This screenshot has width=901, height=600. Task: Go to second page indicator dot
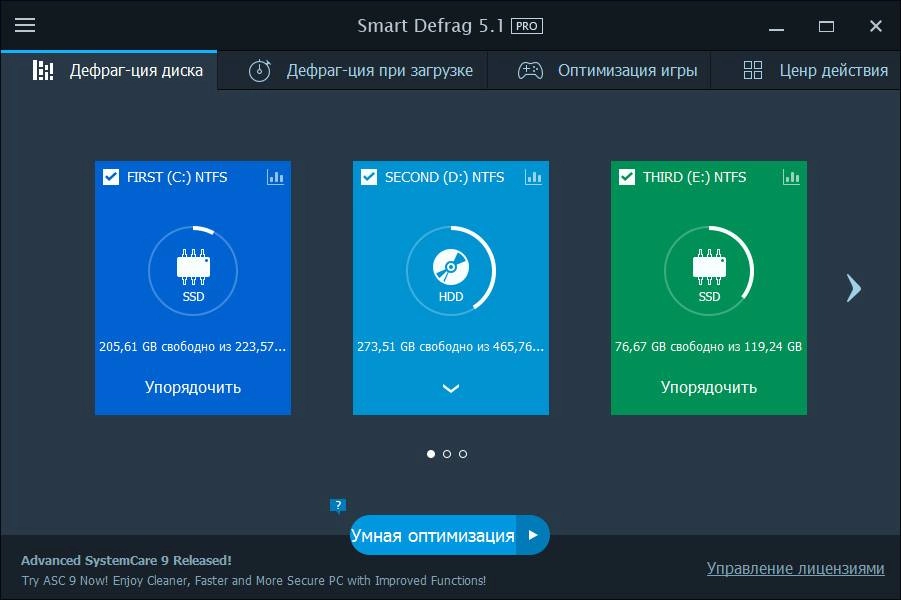(x=447, y=454)
